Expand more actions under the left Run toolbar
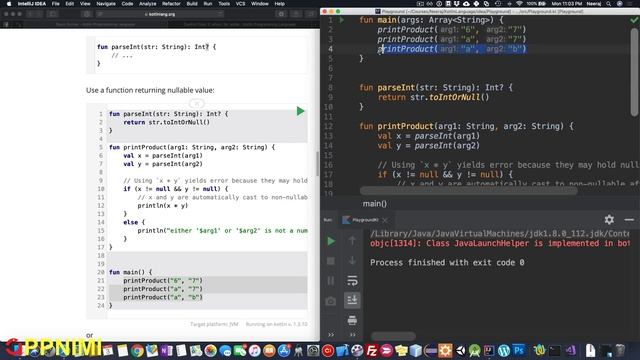The image size is (640, 360). click(331, 335)
